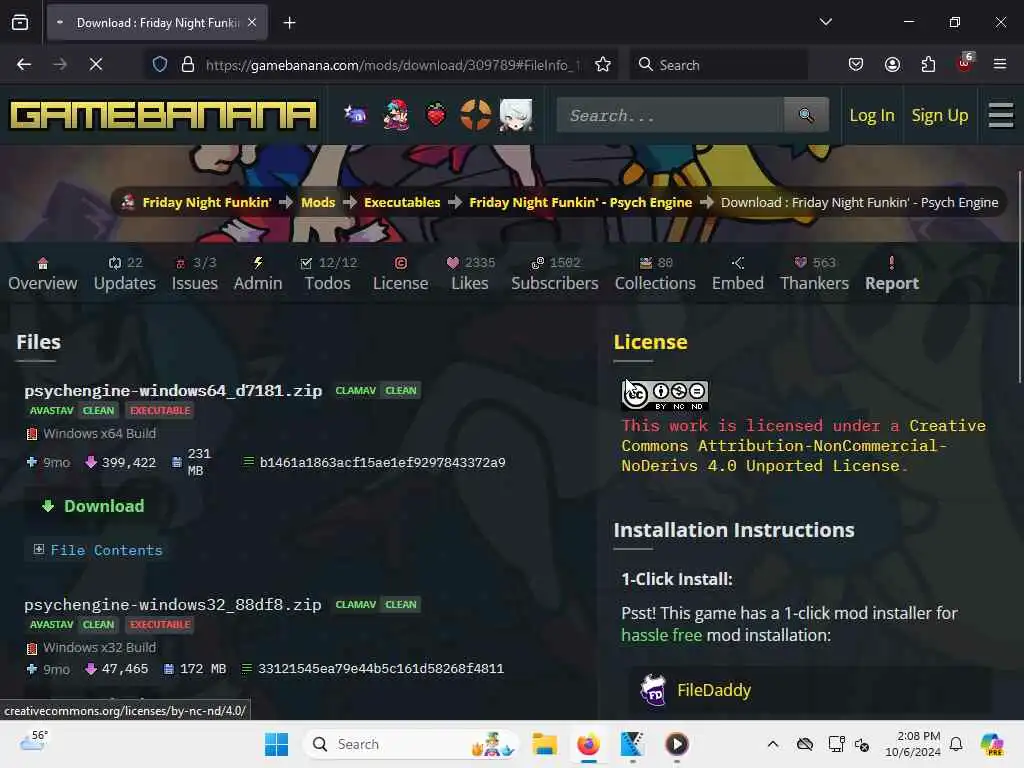Open the white-haired character game icon

(516, 116)
